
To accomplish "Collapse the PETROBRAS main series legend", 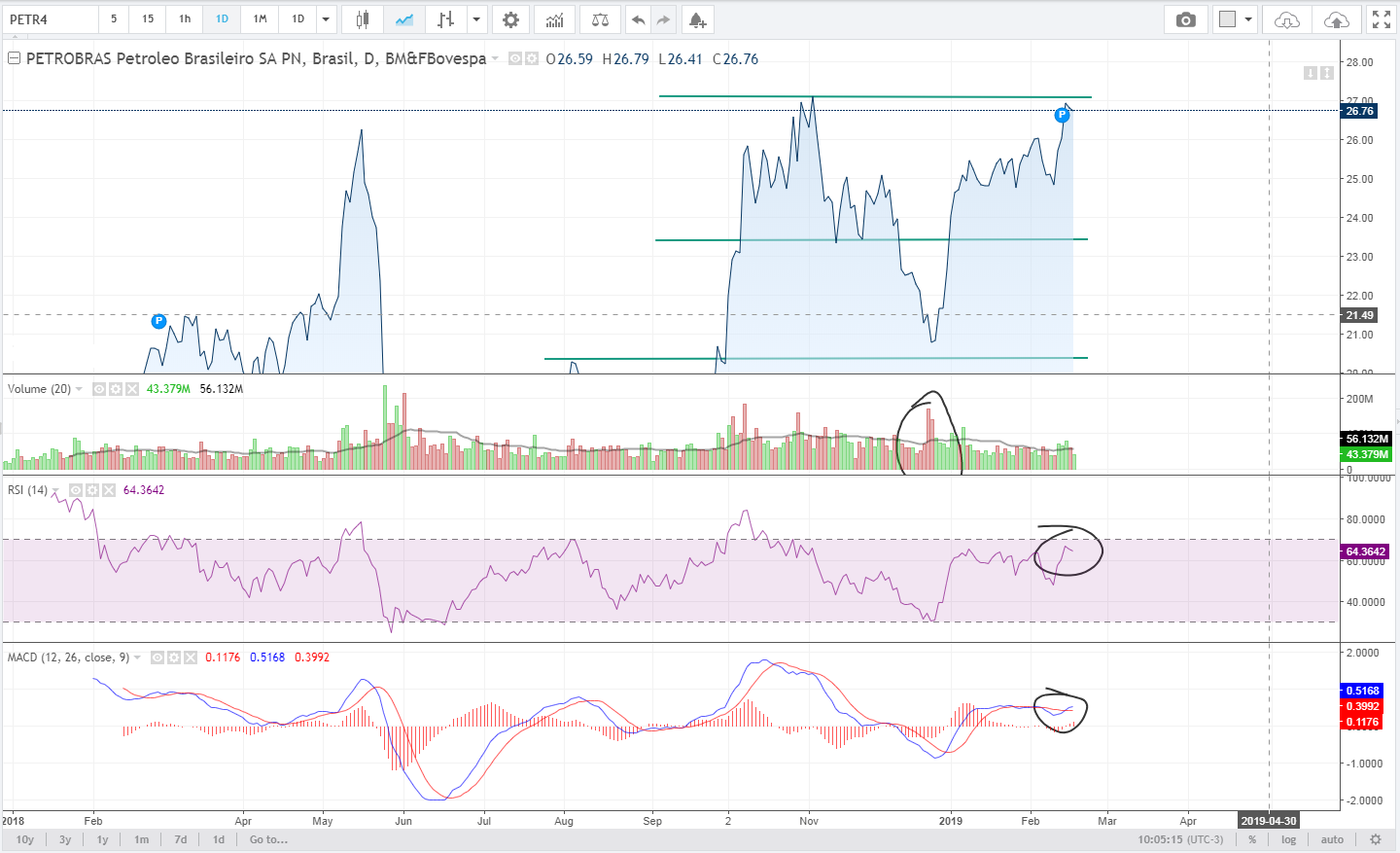I will (x=14, y=58).
